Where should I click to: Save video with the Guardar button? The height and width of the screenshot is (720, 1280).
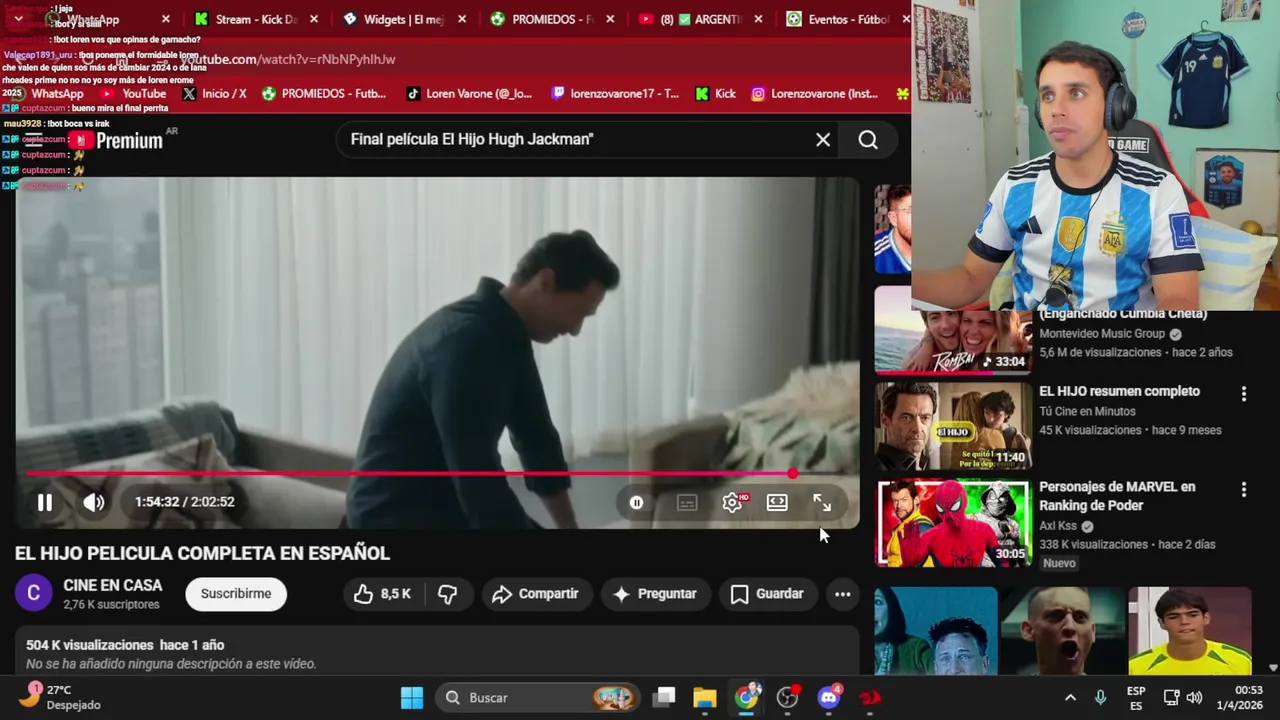point(767,594)
